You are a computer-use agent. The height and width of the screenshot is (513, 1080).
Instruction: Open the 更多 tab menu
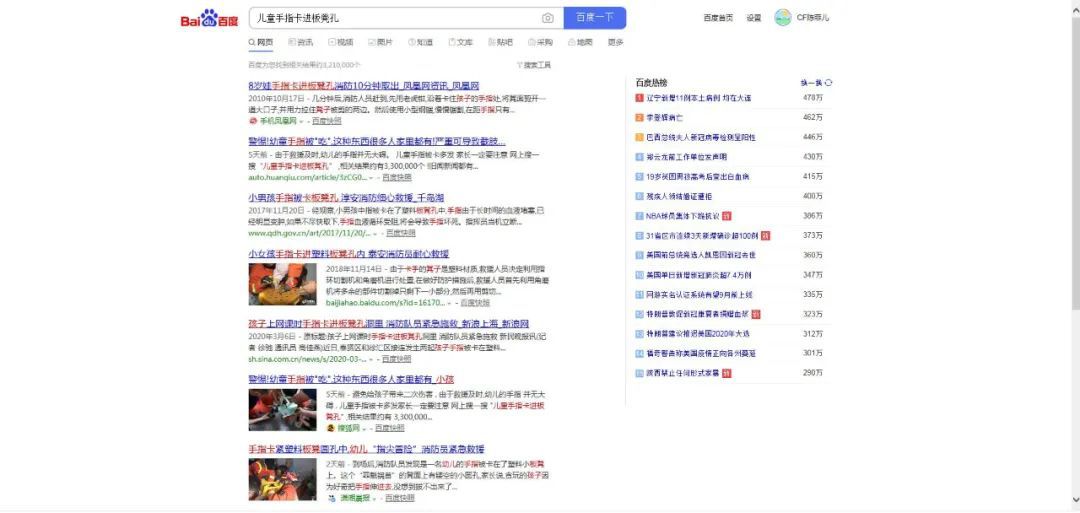click(616, 43)
